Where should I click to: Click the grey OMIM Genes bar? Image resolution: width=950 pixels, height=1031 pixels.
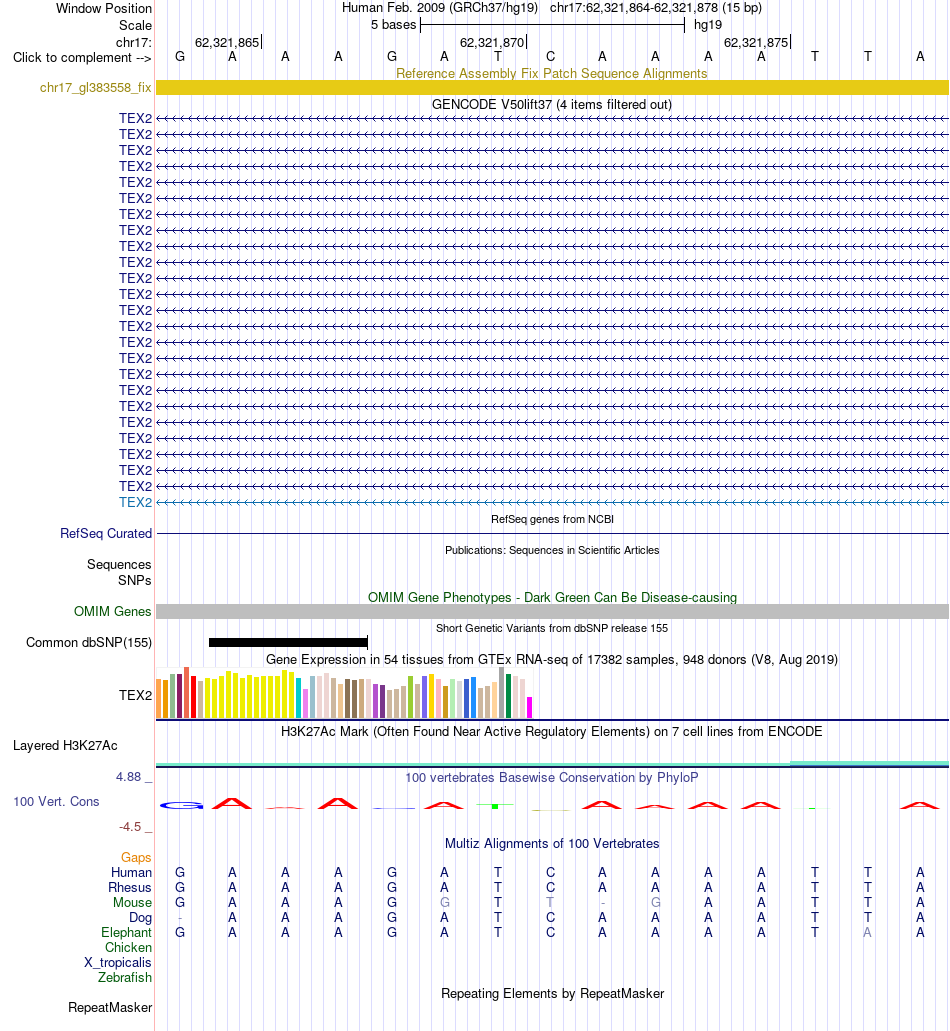point(552,611)
